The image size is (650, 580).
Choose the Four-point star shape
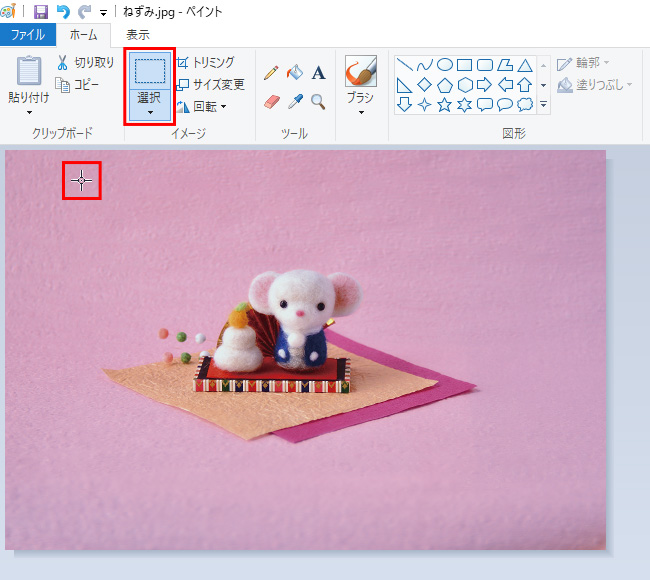pyautogui.click(x=424, y=104)
